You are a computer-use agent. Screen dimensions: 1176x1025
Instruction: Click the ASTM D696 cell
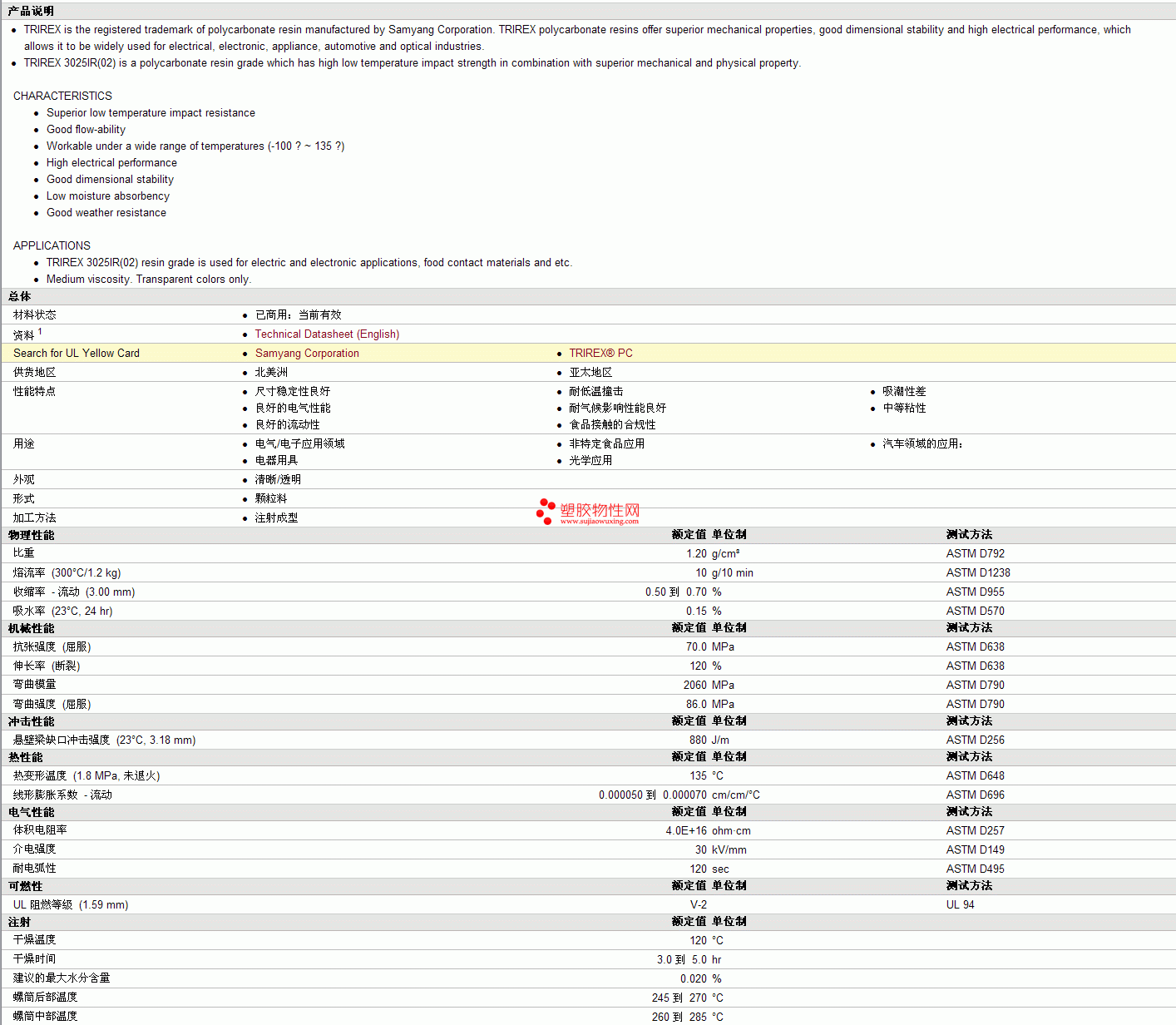click(975, 795)
